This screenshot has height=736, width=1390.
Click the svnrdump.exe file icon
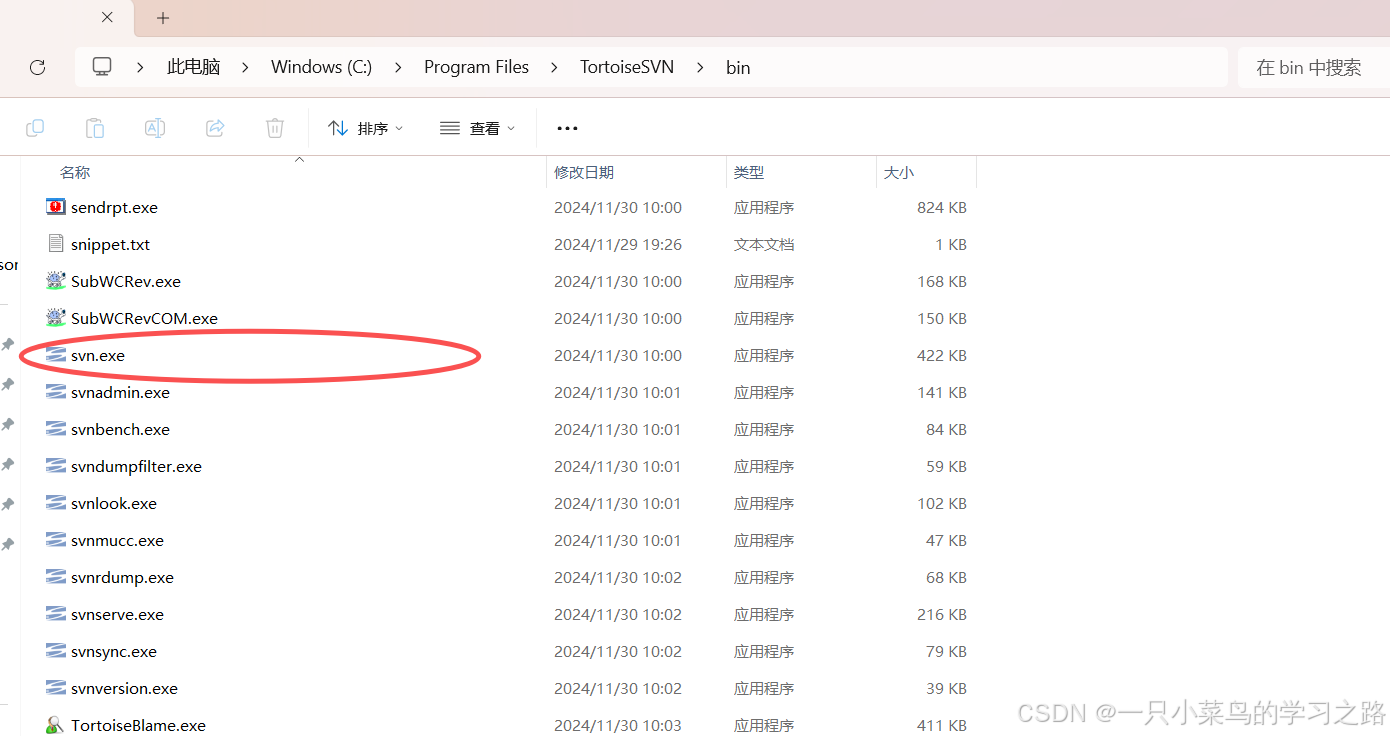click(56, 577)
